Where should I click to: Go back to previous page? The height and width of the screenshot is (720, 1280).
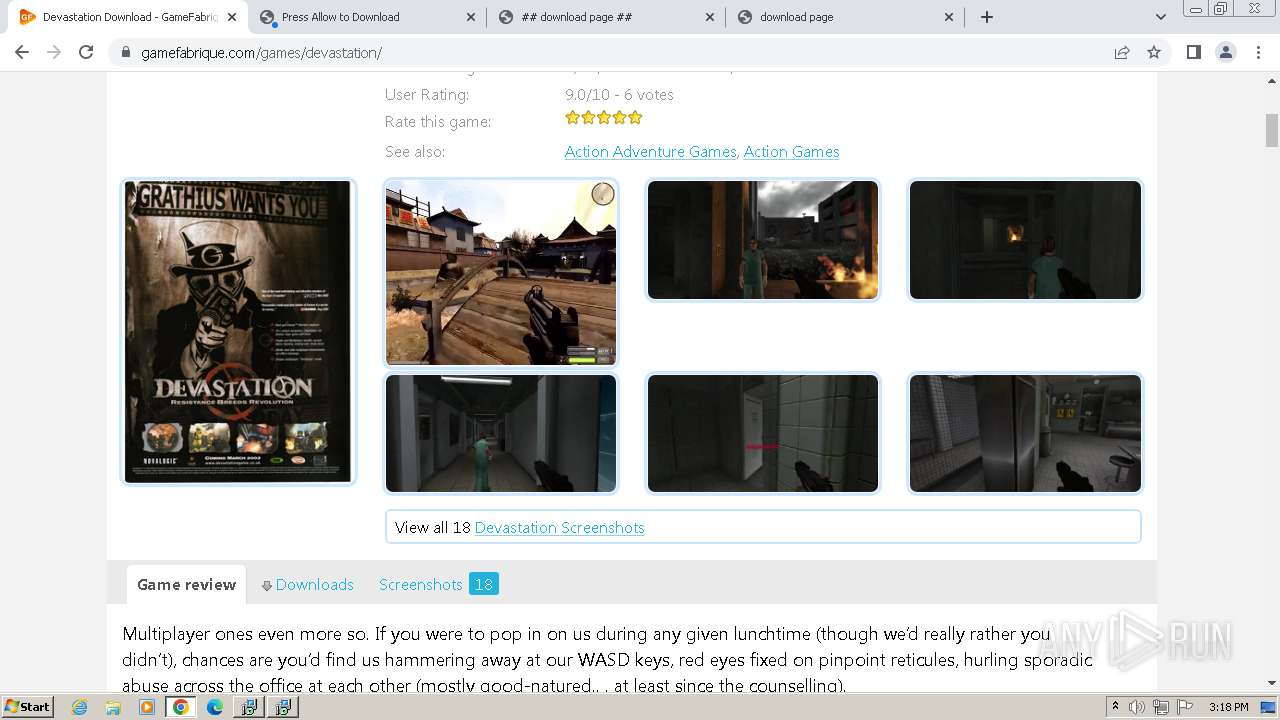[22, 52]
